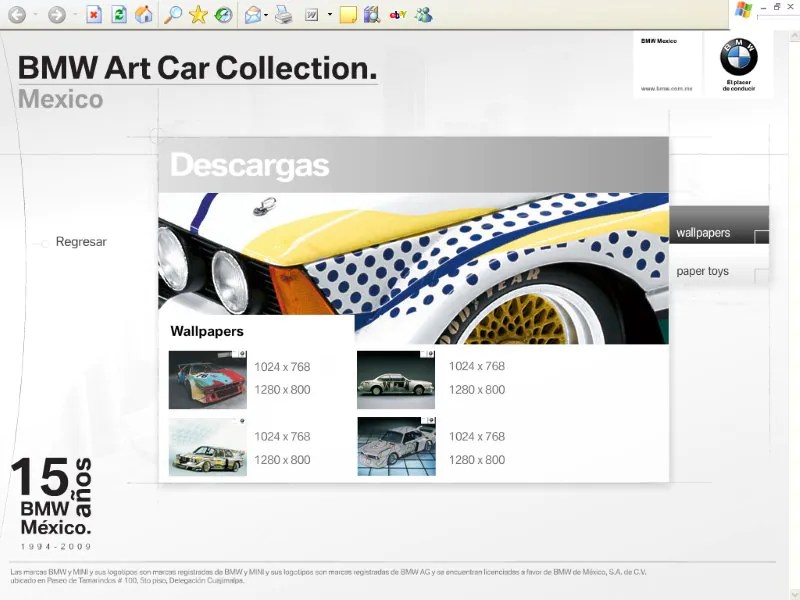
Task: Open the yellow note Discuss icon
Action: pyautogui.click(x=348, y=15)
